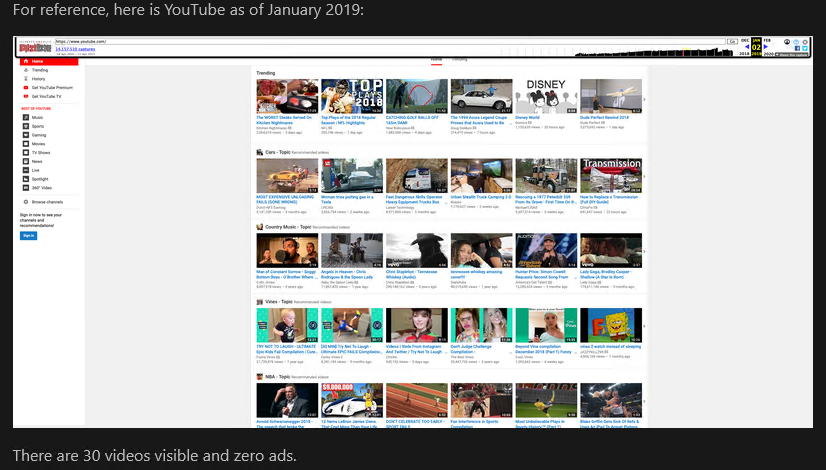Open the Disney World video title link
Image resolution: width=826 pixels, height=470 pixels.
coord(527,118)
